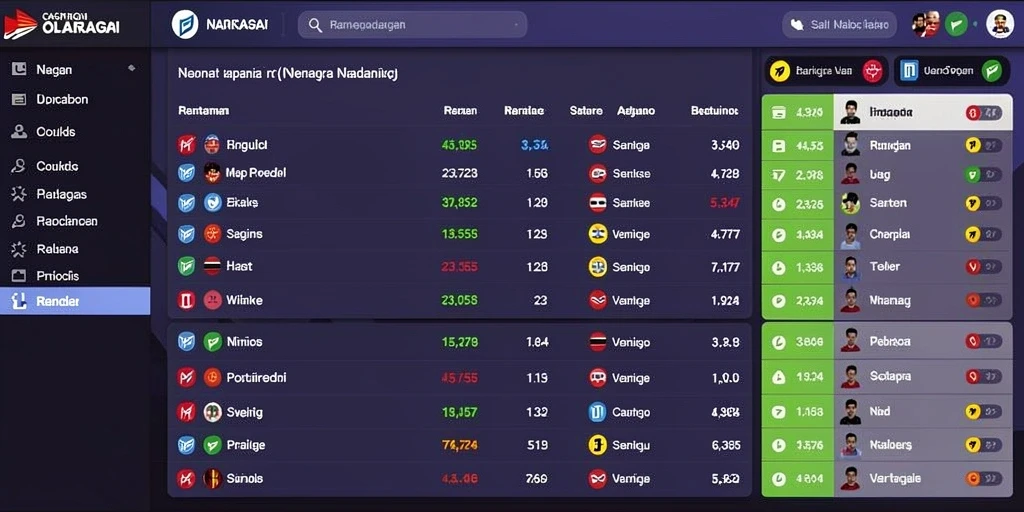The width and height of the screenshot is (1024, 512).
Task: Click the Vartagale player thumbnail
Action: 850,479
